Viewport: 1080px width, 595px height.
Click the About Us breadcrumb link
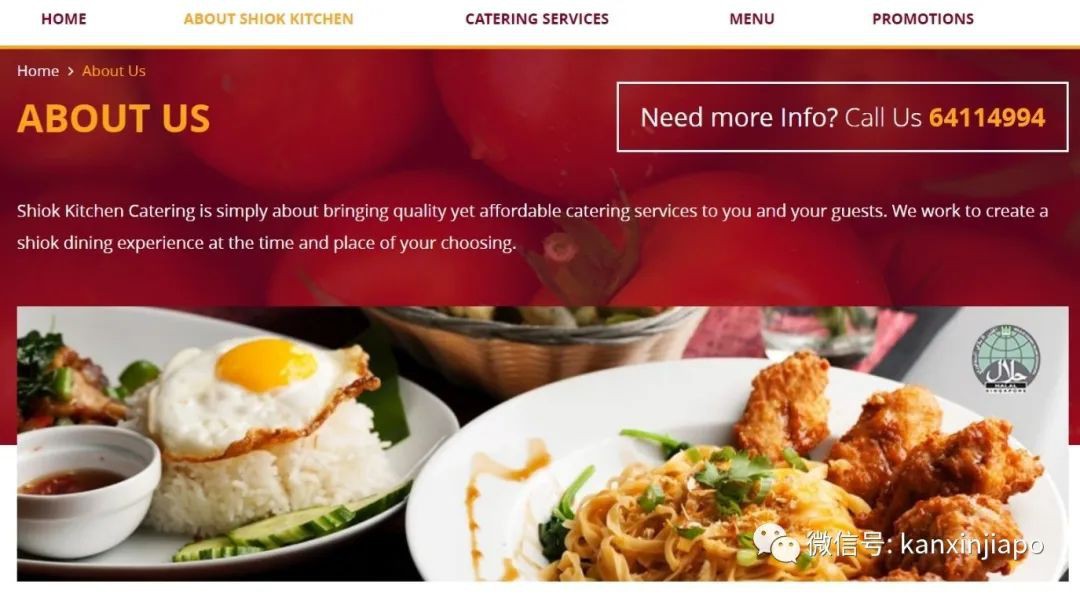(x=114, y=71)
